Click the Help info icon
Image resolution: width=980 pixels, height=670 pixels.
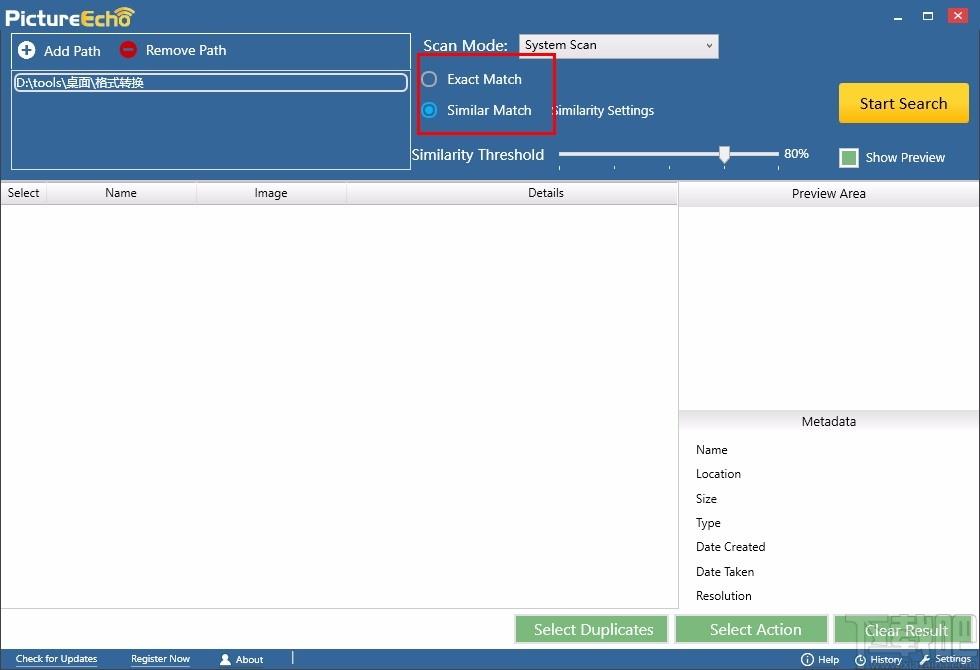[808, 659]
